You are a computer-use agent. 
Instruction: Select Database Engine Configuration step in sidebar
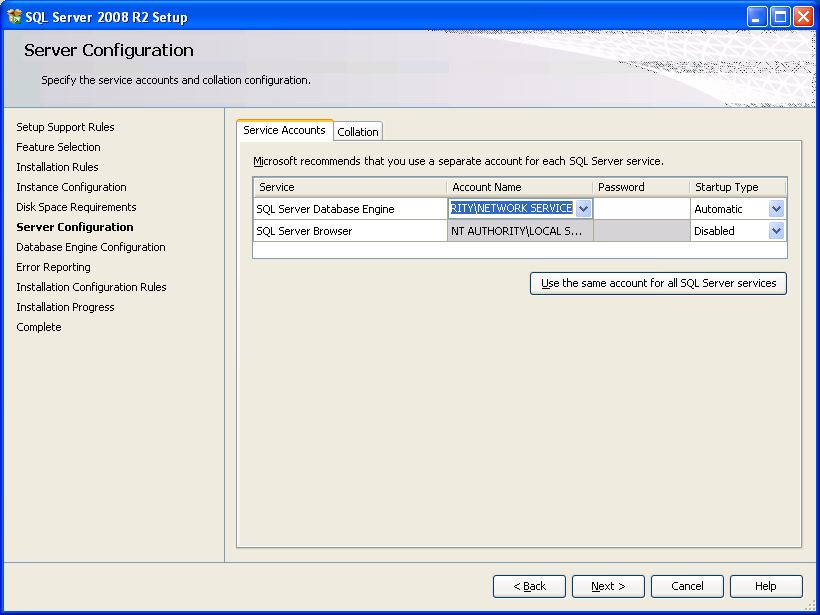(91, 247)
